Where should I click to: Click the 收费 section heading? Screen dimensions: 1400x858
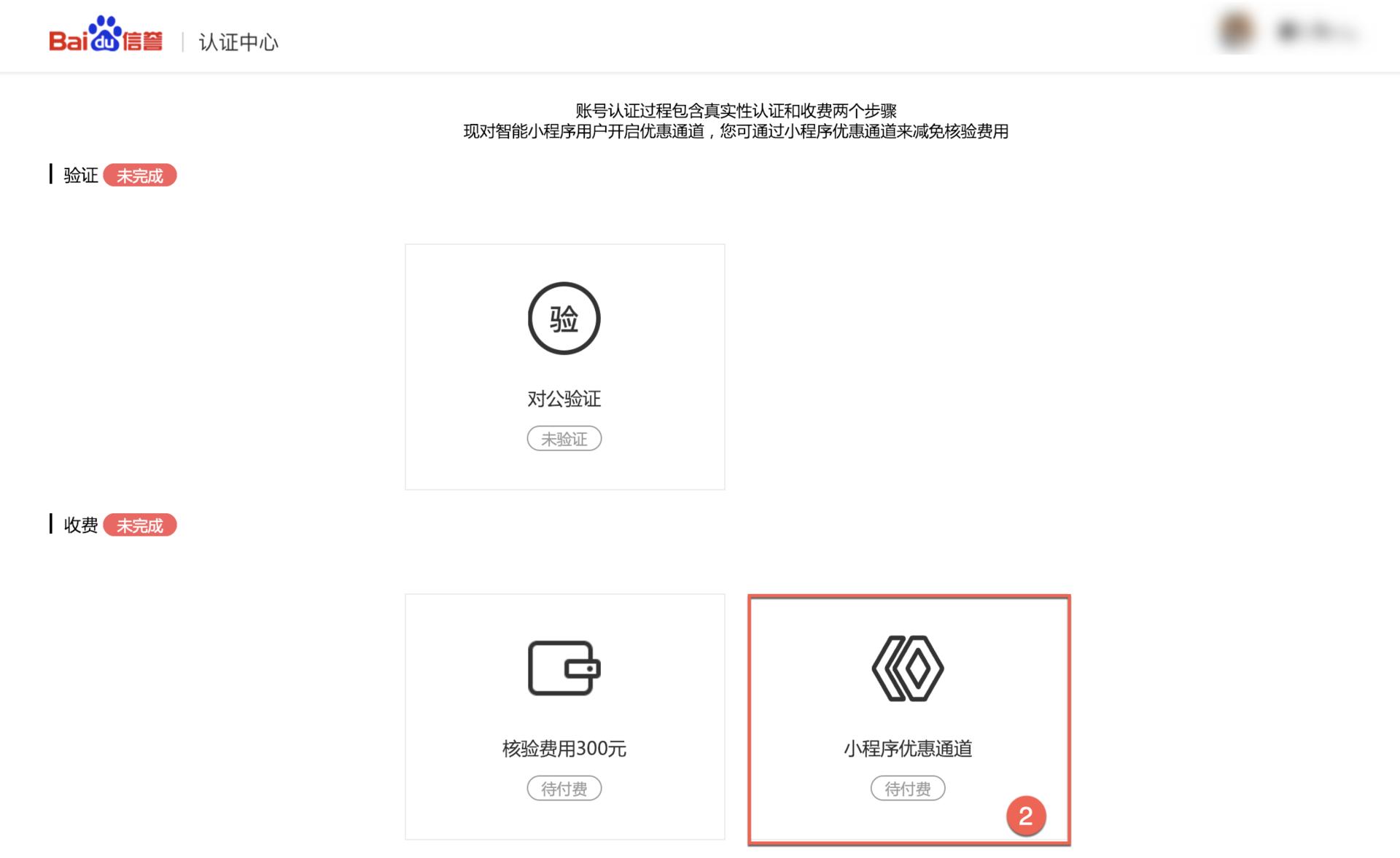[82, 525]
